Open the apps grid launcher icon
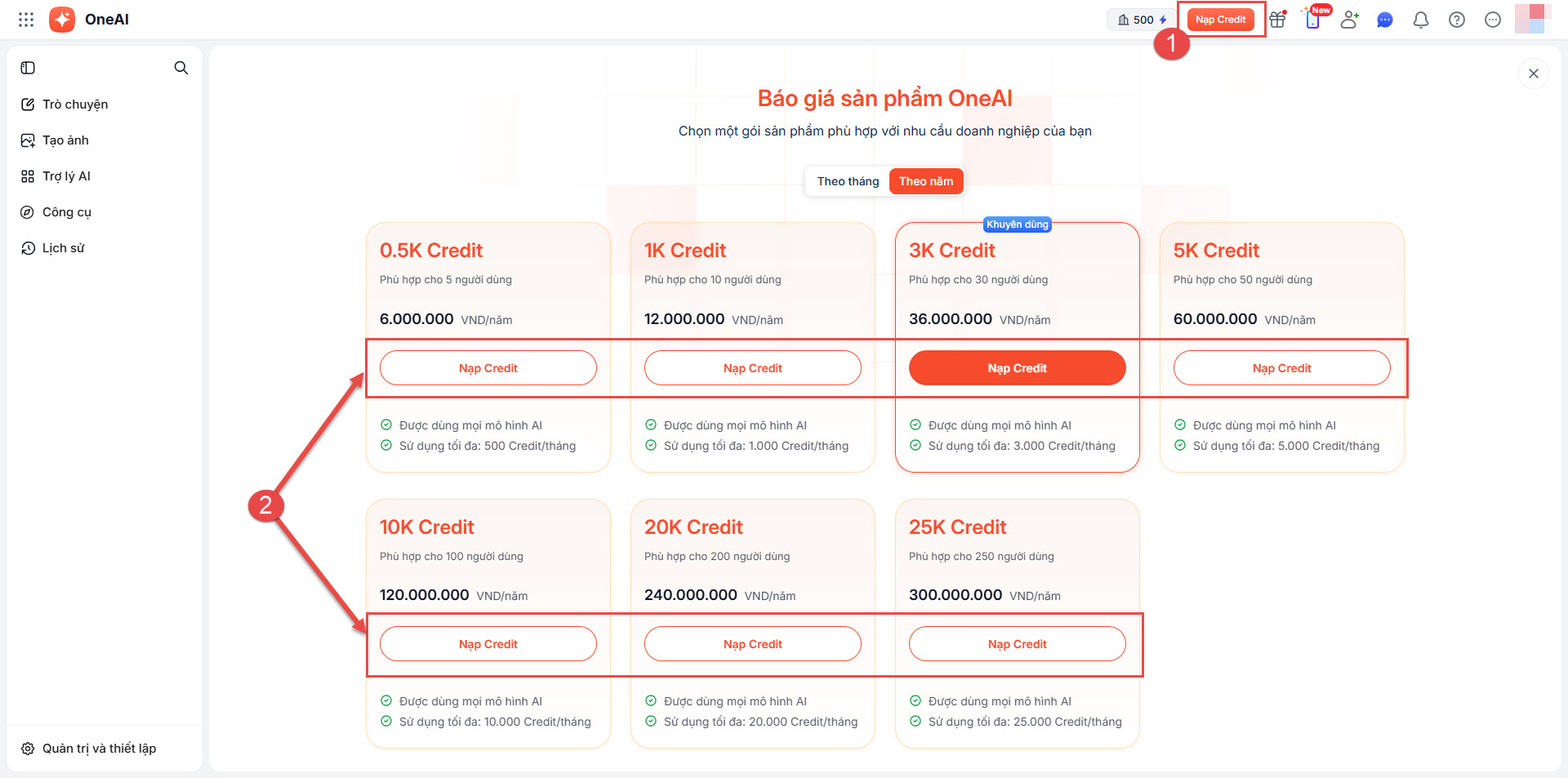This screenshot has width=1568, height=778. tap(26, 20)
